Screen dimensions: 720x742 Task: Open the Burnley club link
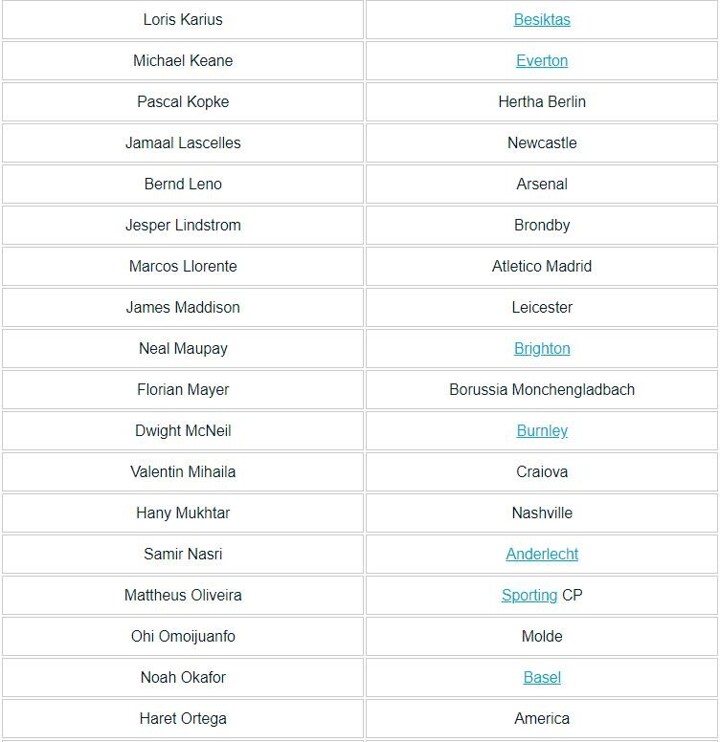[542, 431]
